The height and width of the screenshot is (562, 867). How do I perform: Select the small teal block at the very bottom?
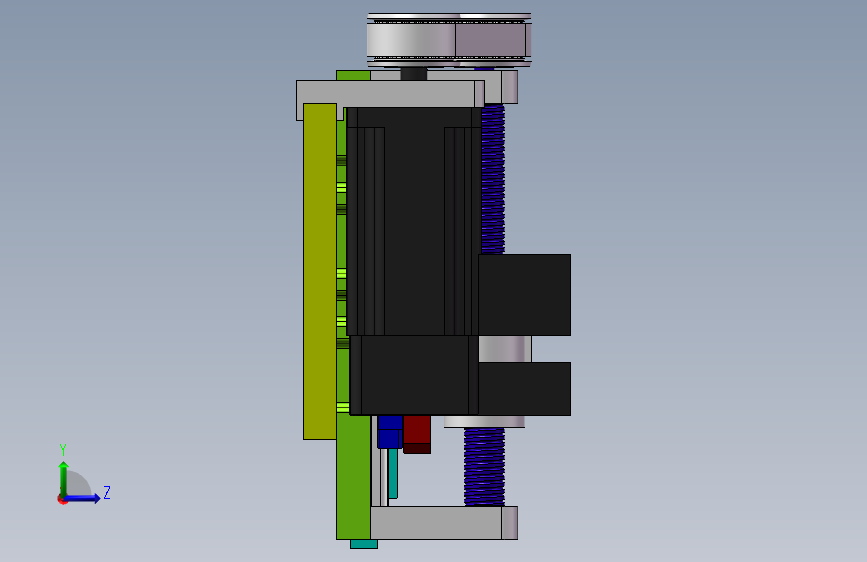[x=364, y=544]
